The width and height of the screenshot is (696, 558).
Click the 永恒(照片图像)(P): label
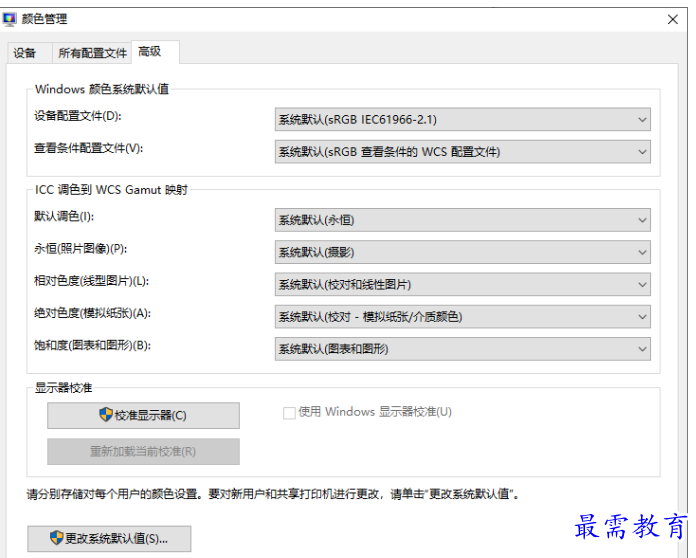(x=81, y=249)
